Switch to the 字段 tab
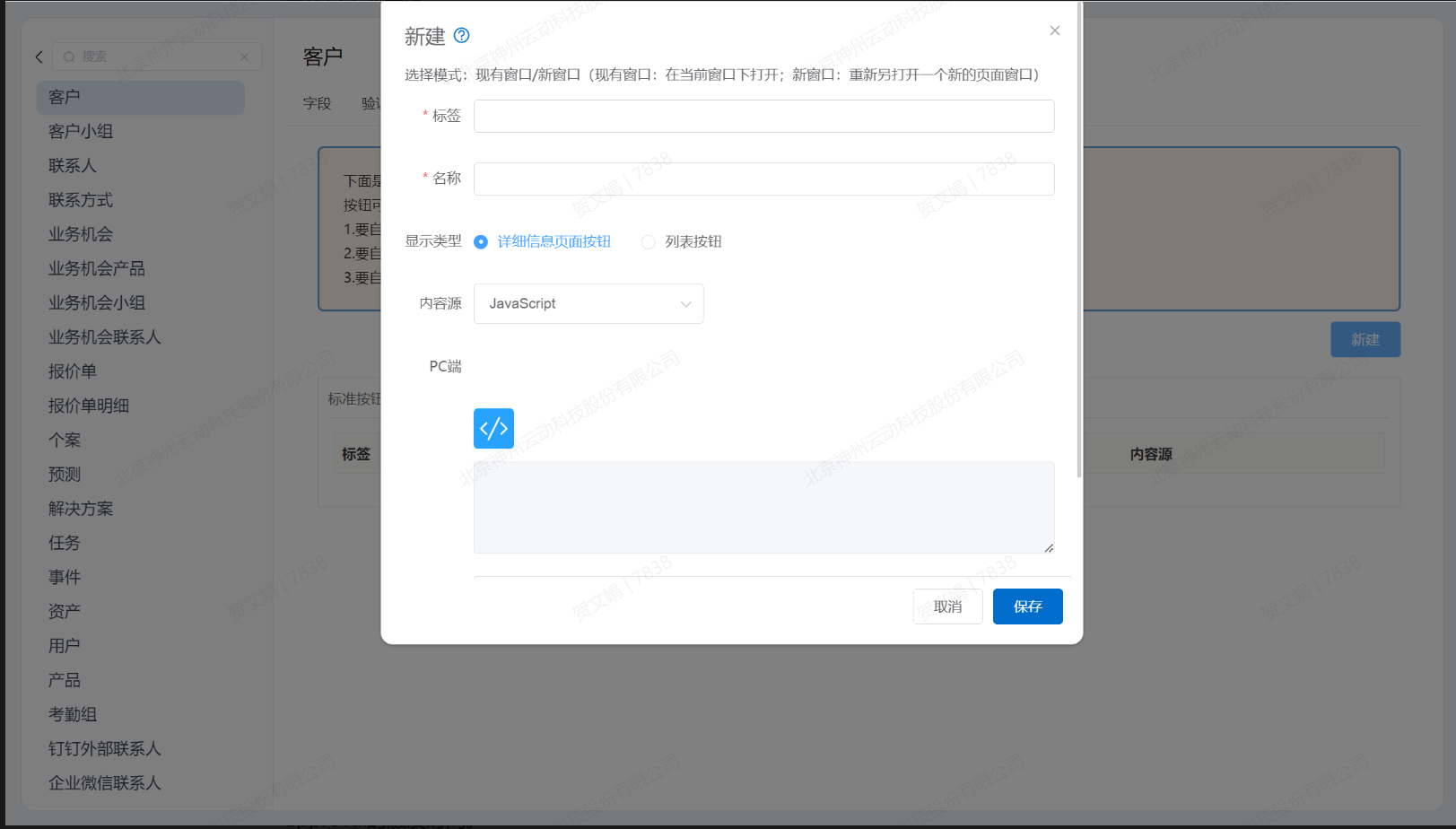The height and width of the screenshot is (829, 1456). click(317, 103)
